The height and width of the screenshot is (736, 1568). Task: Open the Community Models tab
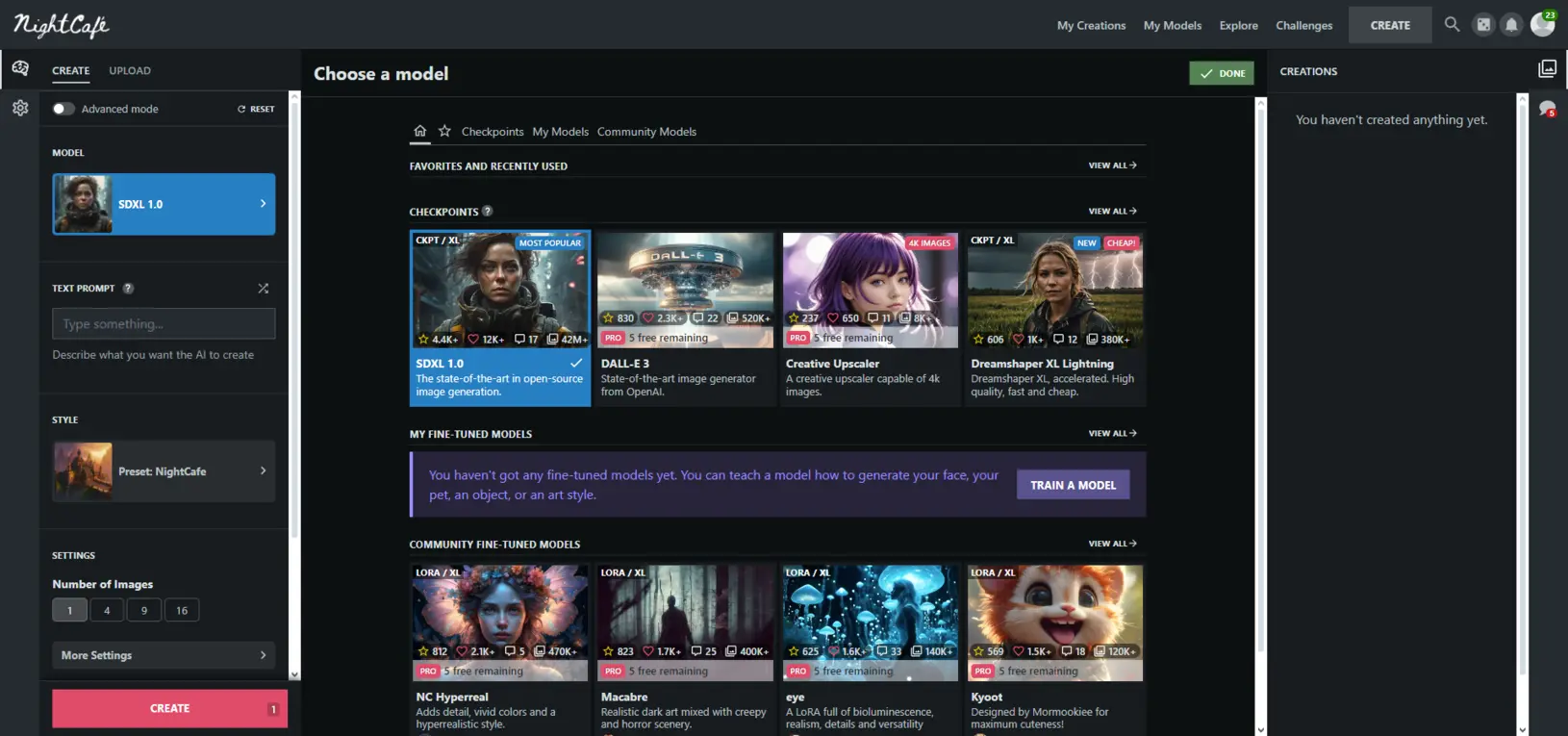(646, 132)
